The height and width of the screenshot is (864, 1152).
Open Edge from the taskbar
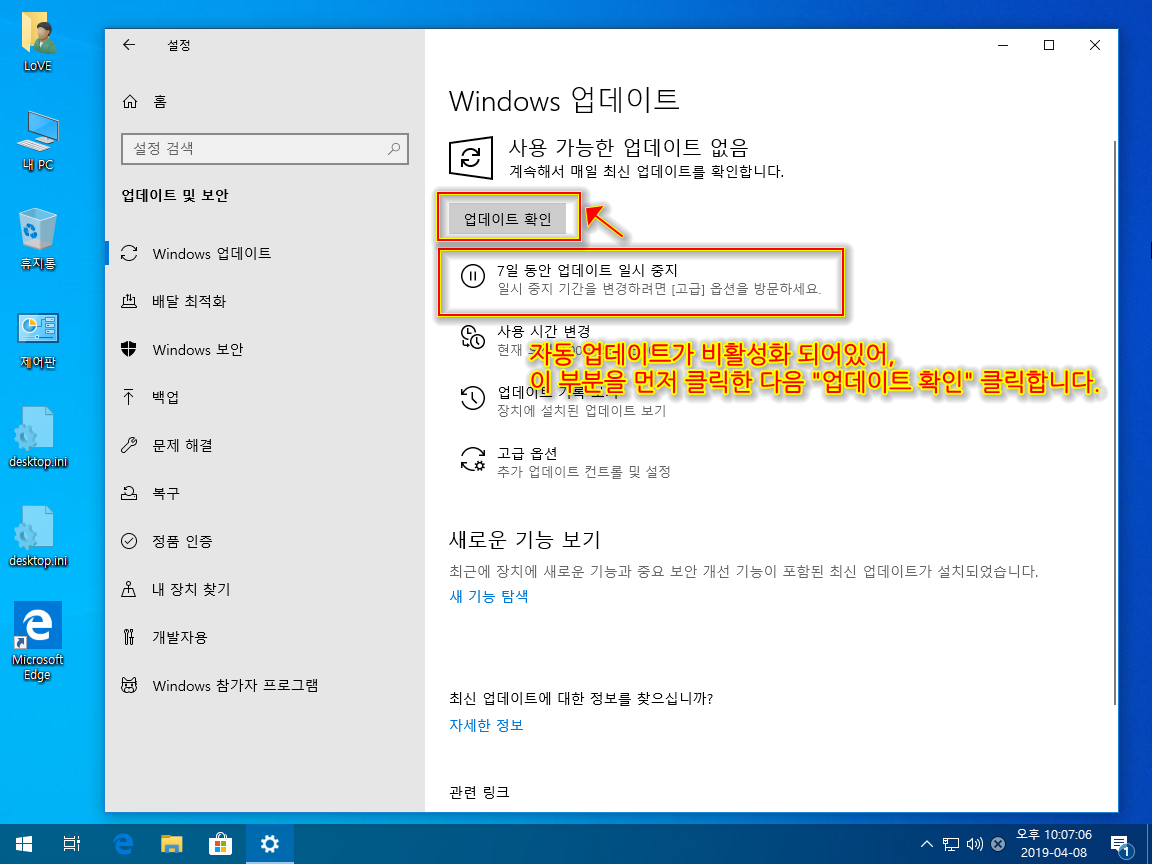tap(123, 844)
